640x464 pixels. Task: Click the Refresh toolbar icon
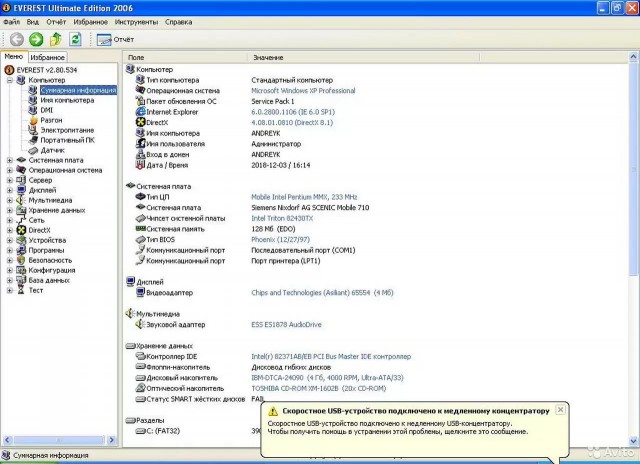[x=75, y=39]
